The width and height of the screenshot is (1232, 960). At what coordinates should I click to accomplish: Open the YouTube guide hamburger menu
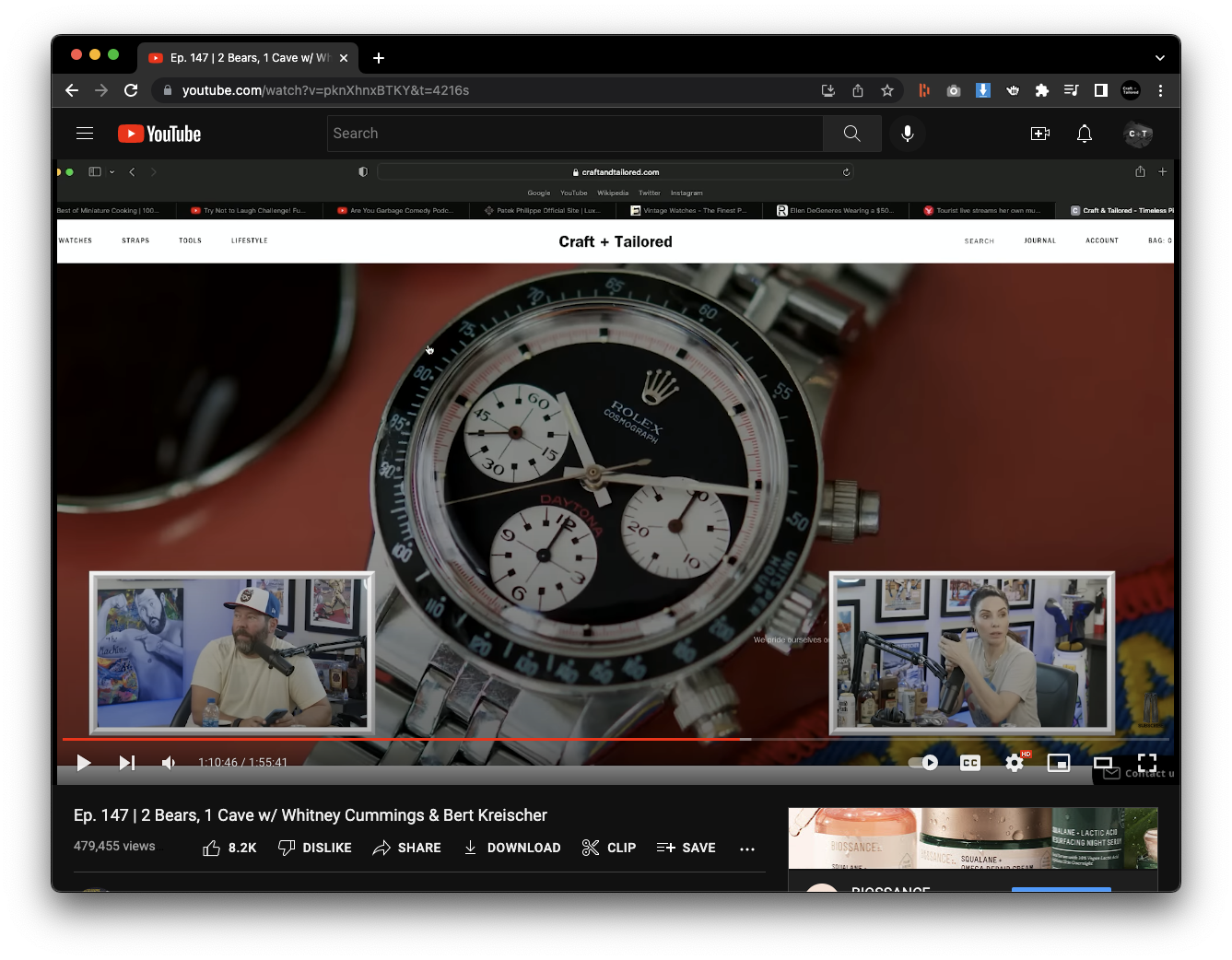85,134
